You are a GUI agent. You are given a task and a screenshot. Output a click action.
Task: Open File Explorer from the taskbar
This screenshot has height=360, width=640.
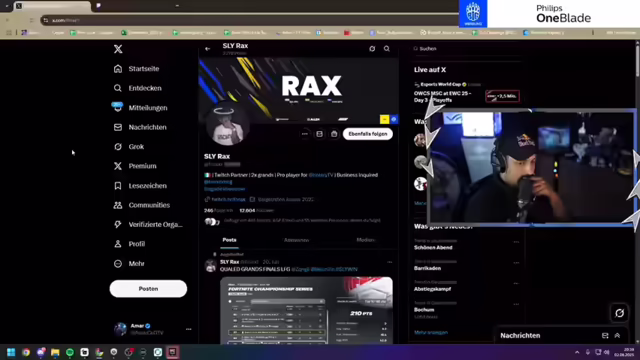pos(55,352)
